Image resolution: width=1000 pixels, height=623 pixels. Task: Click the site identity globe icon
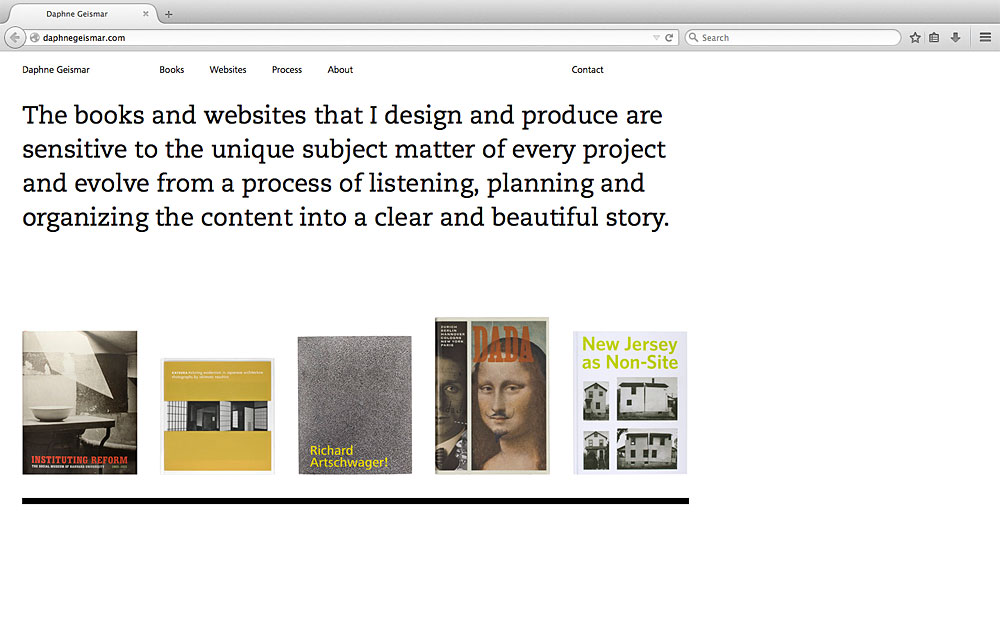coord(35,38)
